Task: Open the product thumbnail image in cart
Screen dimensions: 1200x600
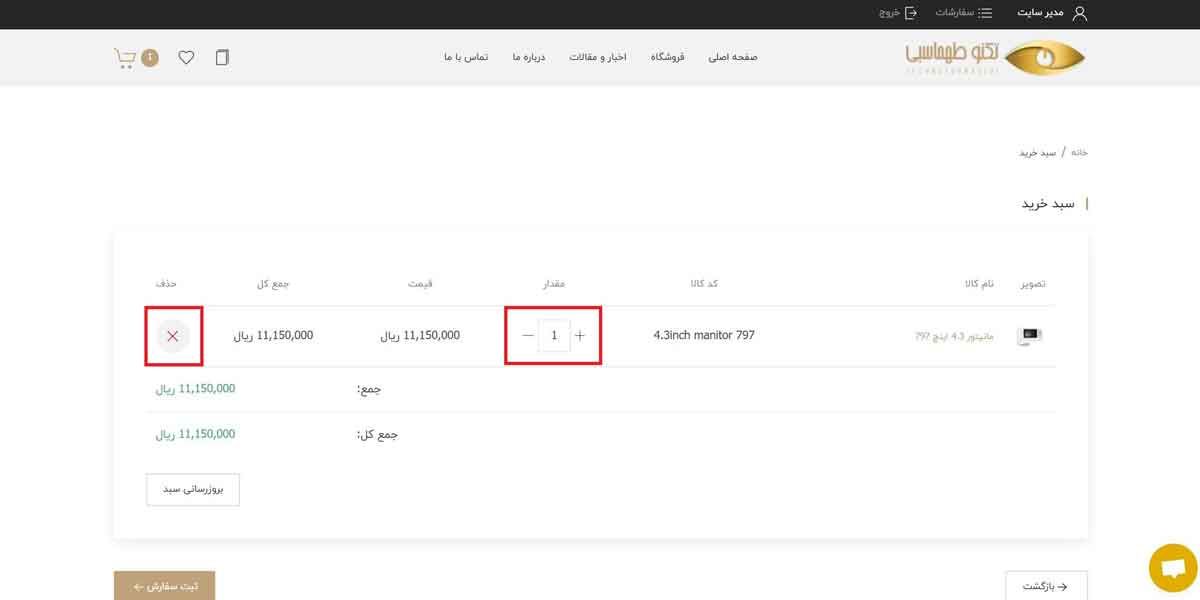Action: [x=1029, y=337]
